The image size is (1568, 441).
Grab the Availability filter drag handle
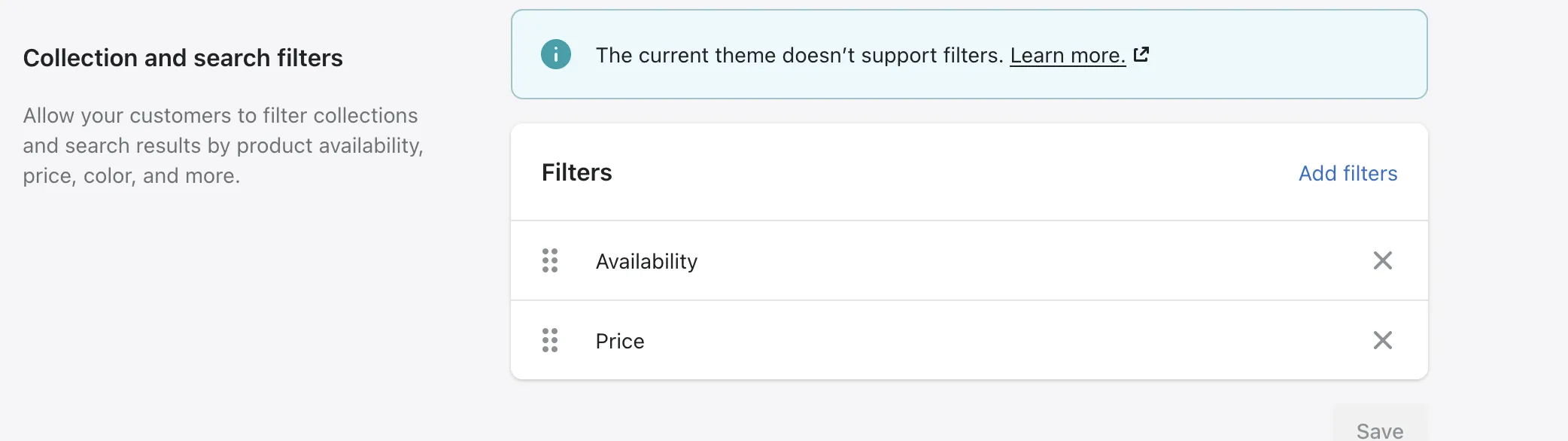pos(550,260)
